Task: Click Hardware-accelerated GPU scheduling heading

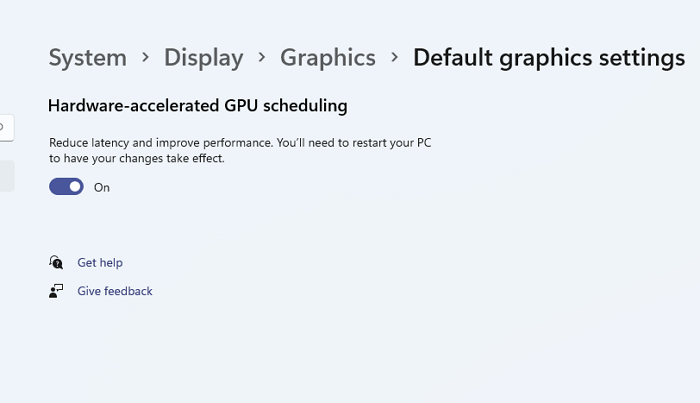Action: (x=198, y=105)
